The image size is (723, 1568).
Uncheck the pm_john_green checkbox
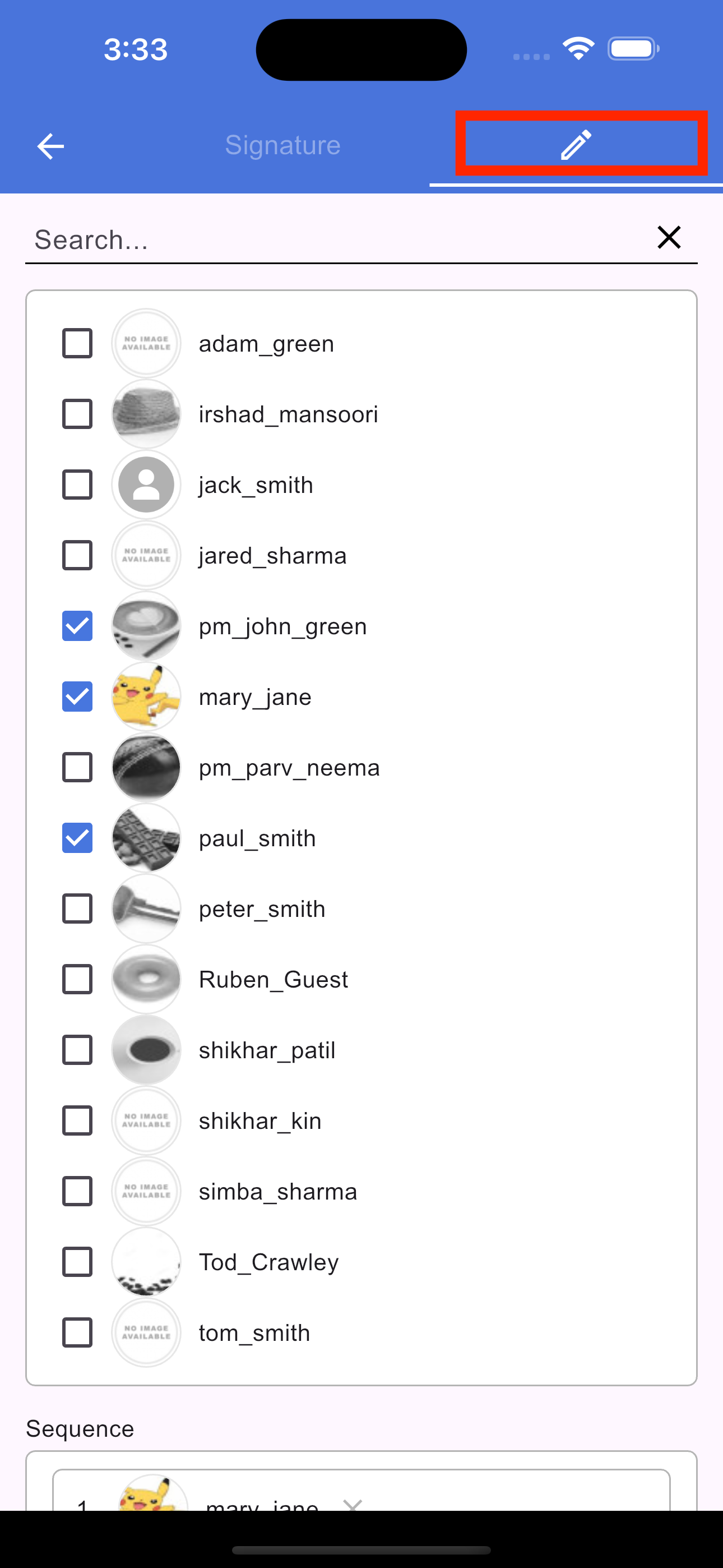pyautogui.click(x=77, y=626)
